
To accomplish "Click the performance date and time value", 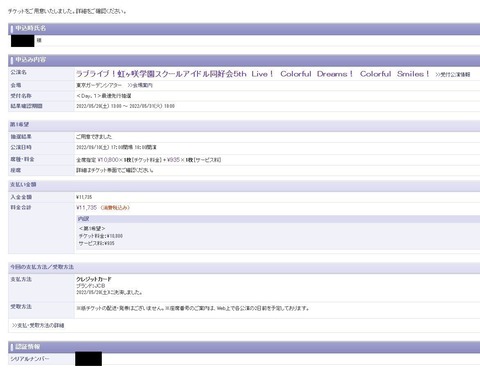I will tap(116, 147).
